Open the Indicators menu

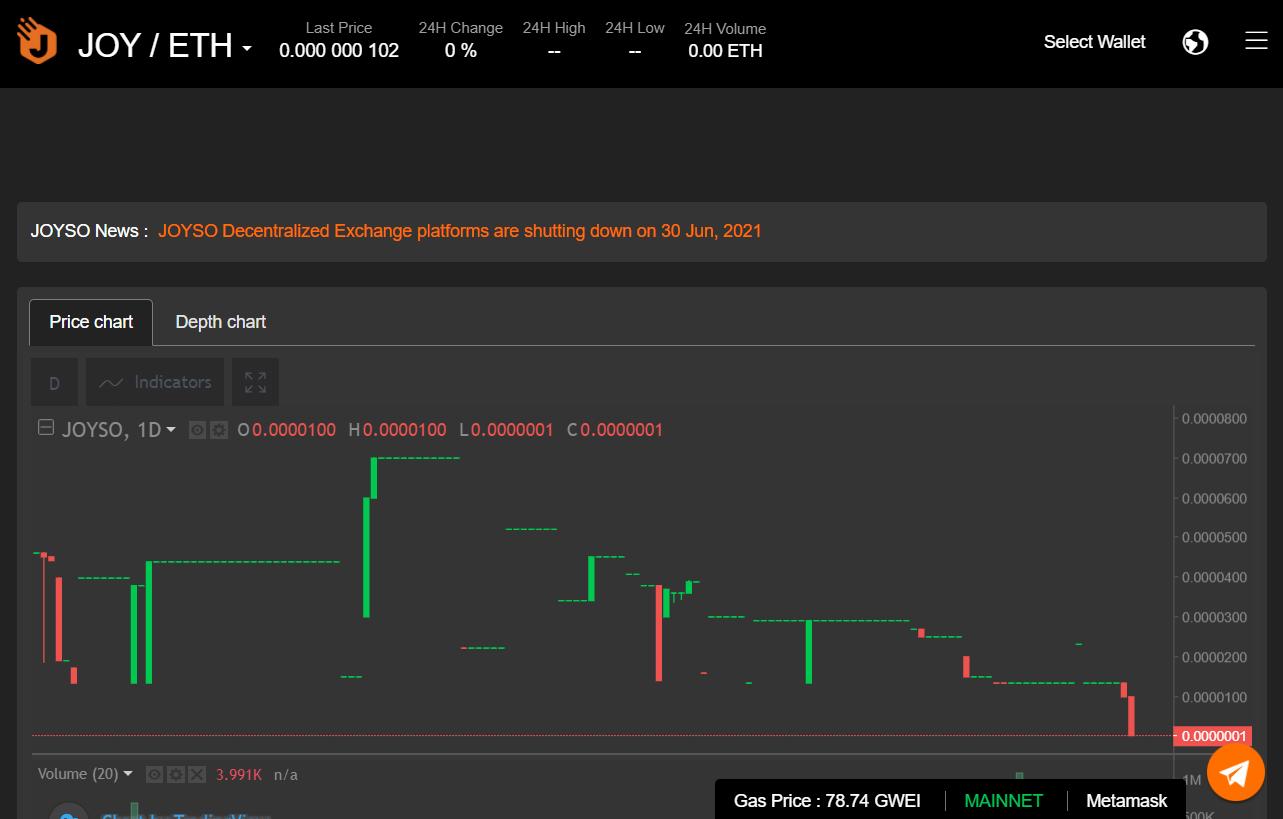(x=155, y=382)
